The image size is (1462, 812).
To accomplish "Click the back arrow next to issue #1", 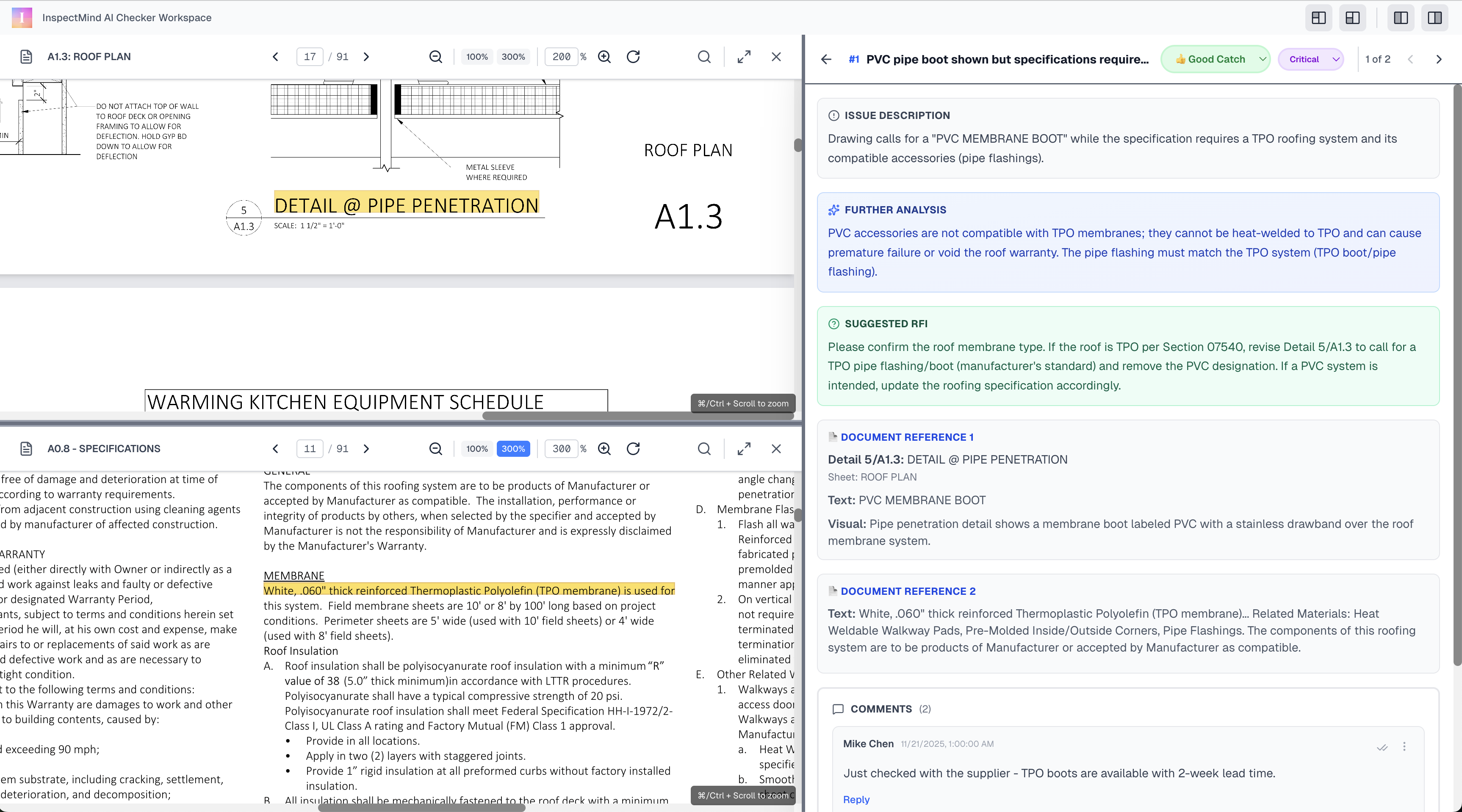I will tap(826, 59).
